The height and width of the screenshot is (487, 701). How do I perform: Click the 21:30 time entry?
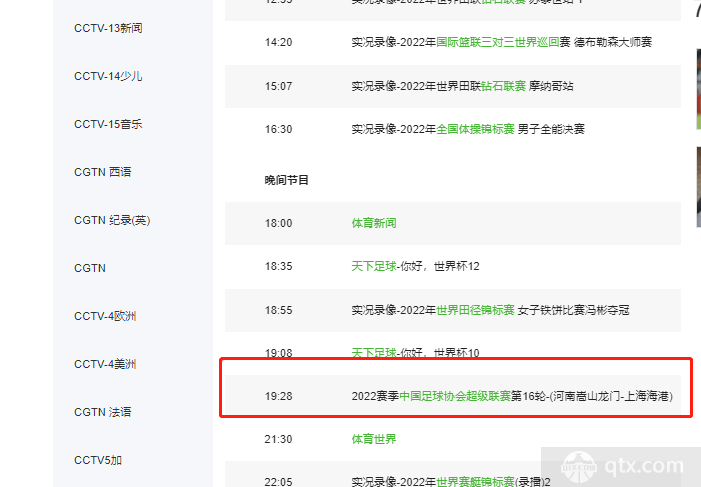[x=279, y=439]
